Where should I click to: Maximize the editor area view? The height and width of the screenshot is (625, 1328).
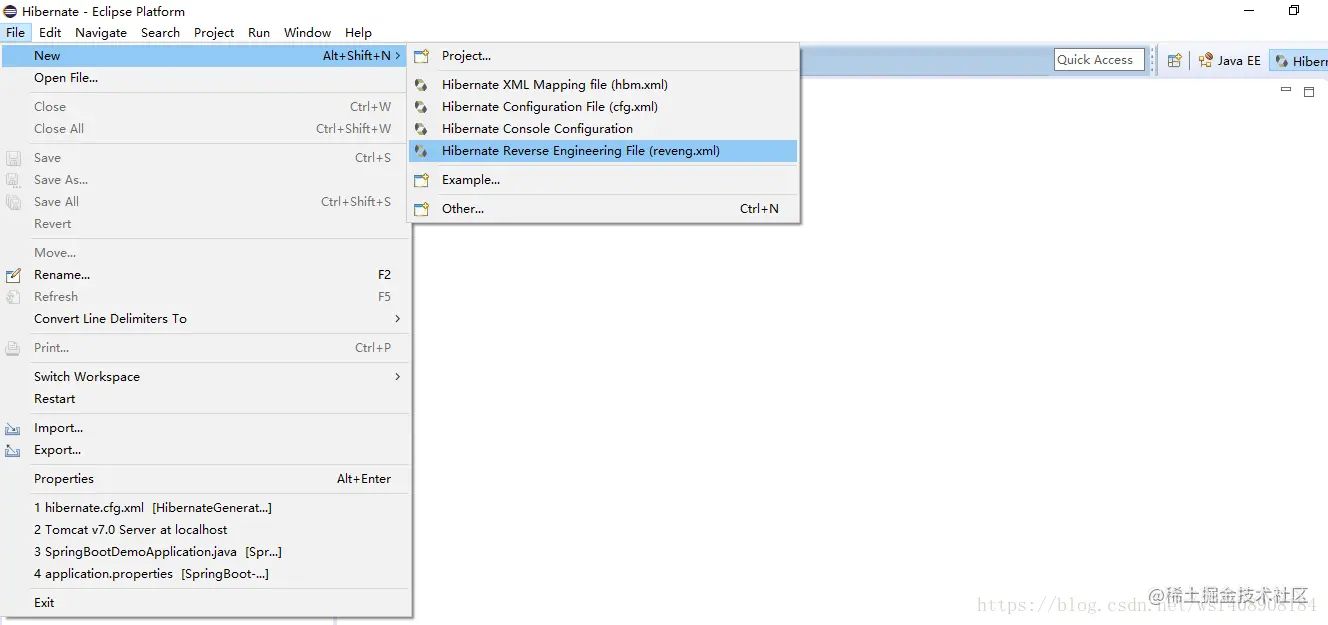coord(1309,91)
